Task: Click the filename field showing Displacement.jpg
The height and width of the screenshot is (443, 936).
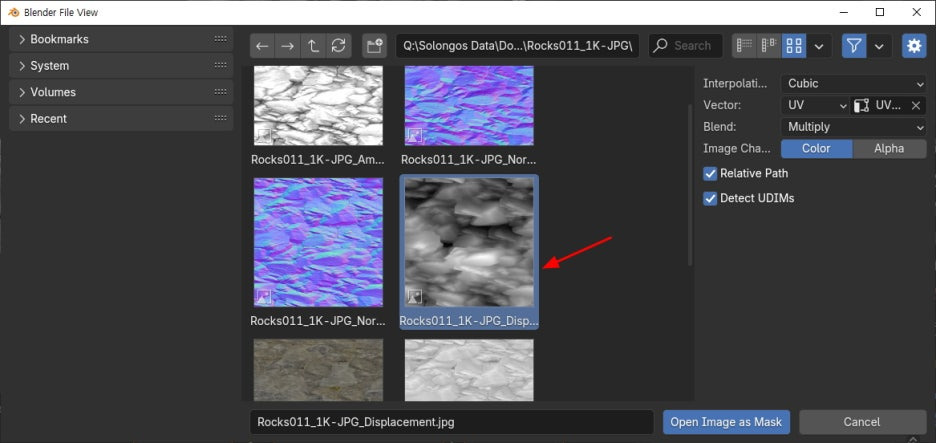Action: (x=452, y=422)
